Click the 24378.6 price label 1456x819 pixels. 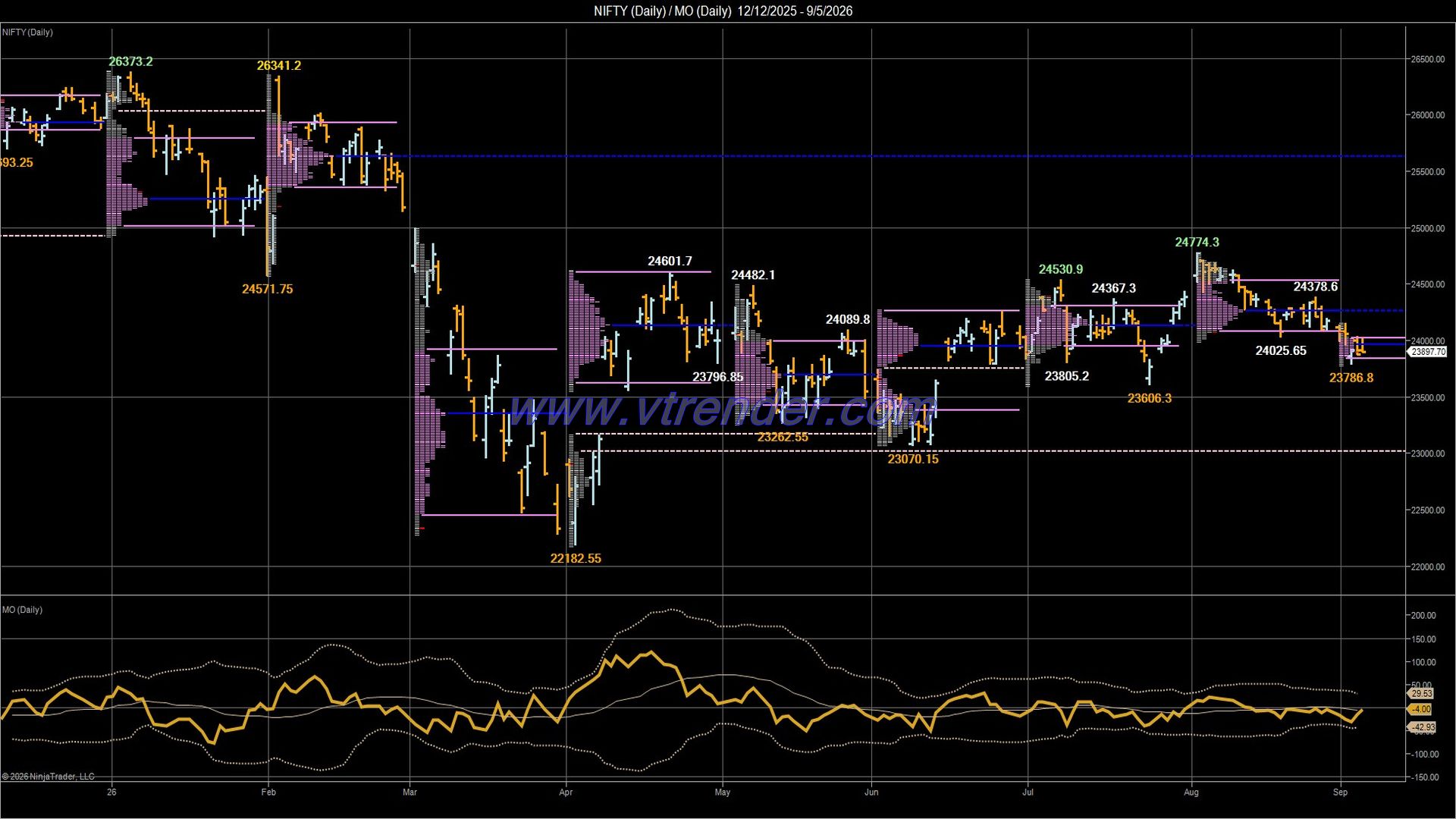click(1315, 287)
